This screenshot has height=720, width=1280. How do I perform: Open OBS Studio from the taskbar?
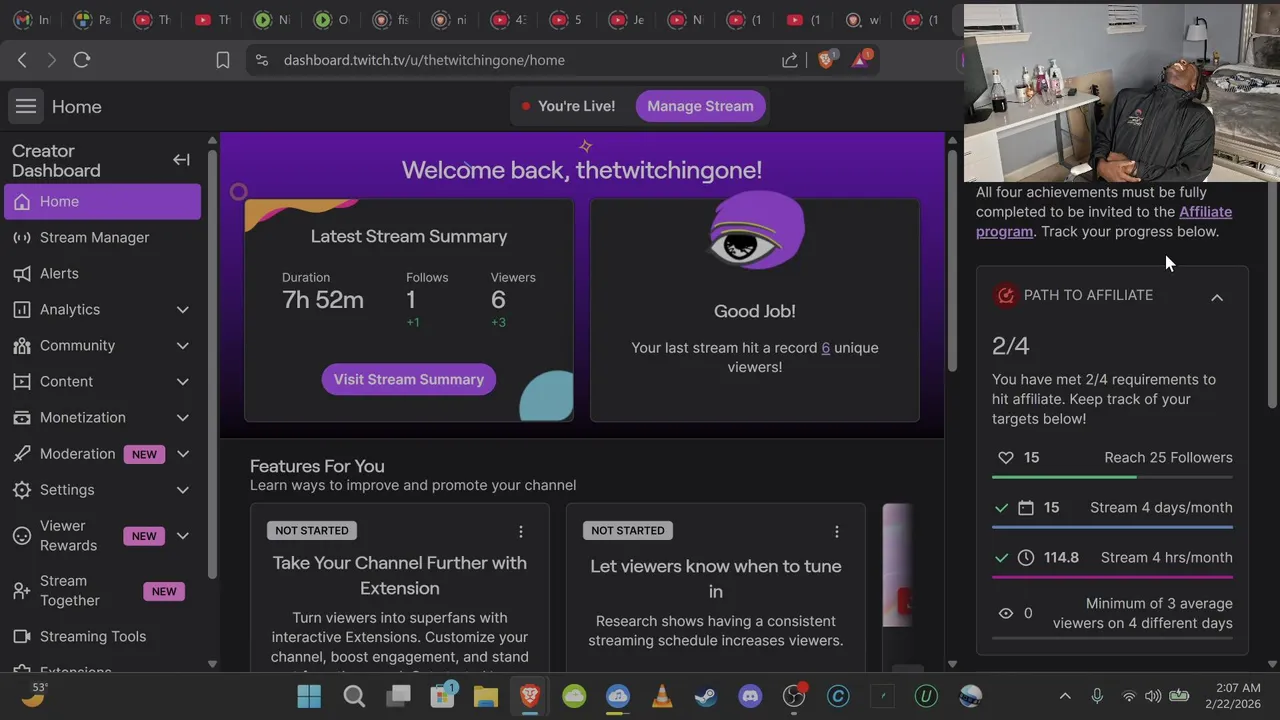(x=794, y=696)
